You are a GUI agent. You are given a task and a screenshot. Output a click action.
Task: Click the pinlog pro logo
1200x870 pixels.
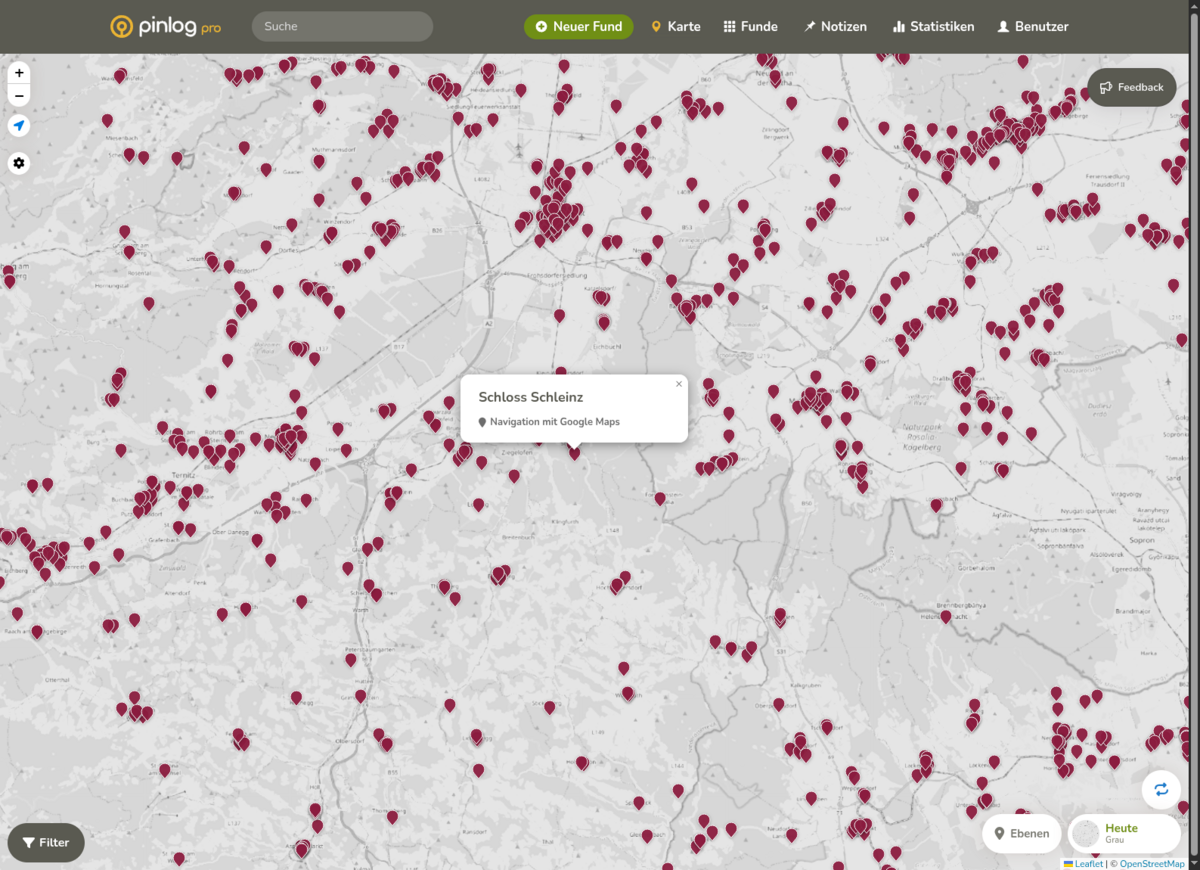pos(166,27)
